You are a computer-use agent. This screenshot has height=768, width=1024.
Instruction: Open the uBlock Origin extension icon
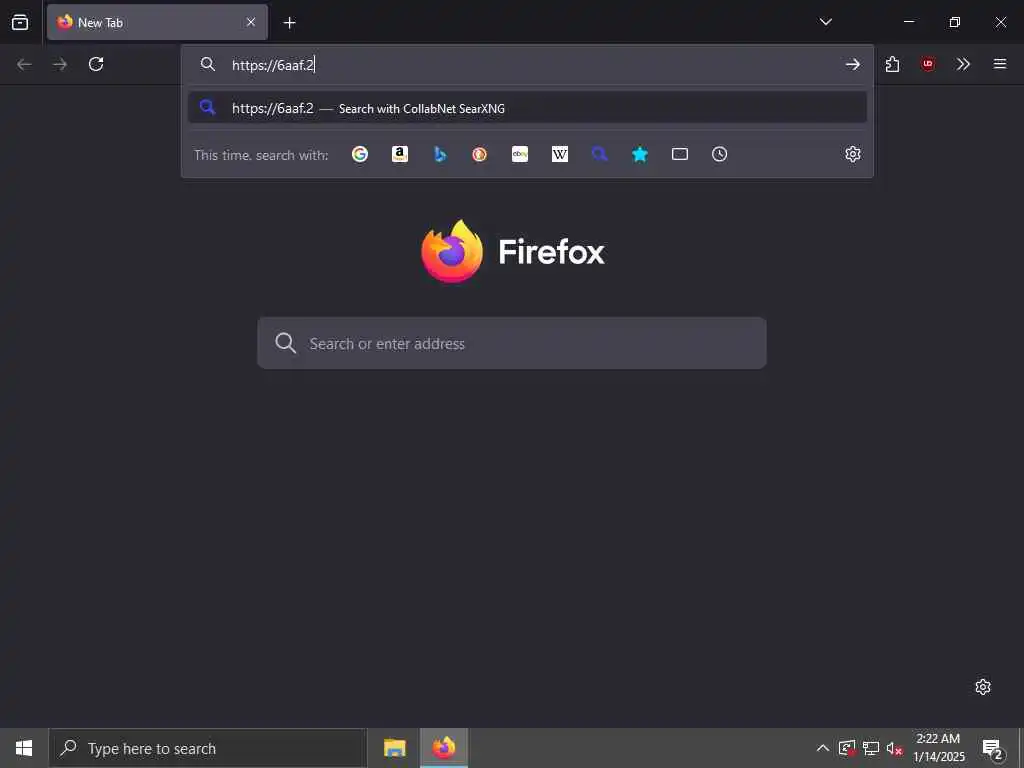pyautogui.click(x=928, y=64)
